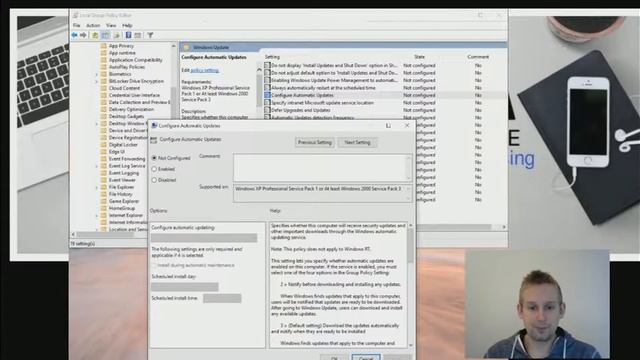640x360 pixels.
Task: Select the Disabled radio button
Action: point(154,180)
